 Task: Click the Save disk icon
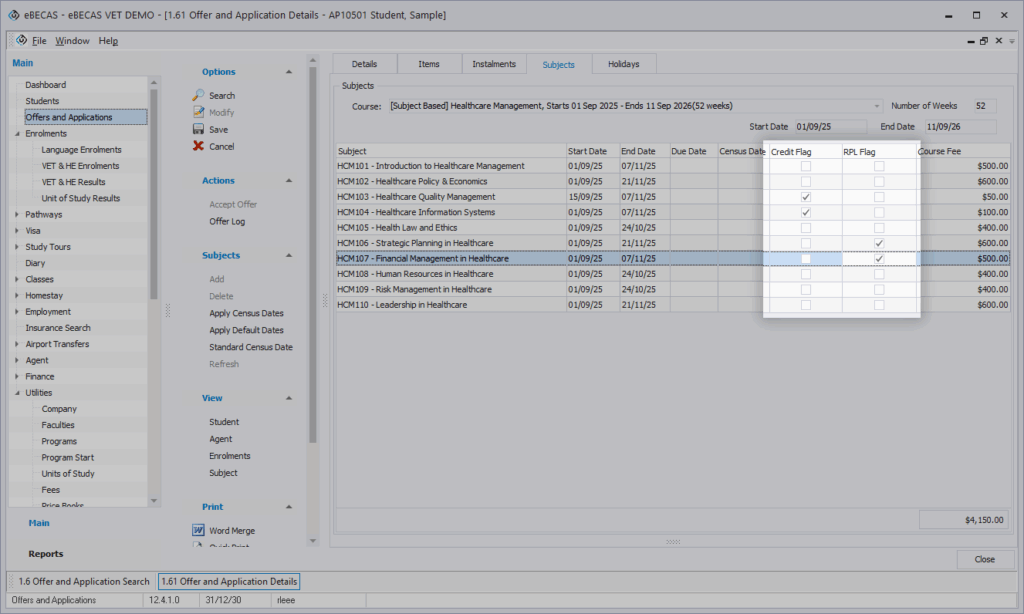(x=199, y=129)
